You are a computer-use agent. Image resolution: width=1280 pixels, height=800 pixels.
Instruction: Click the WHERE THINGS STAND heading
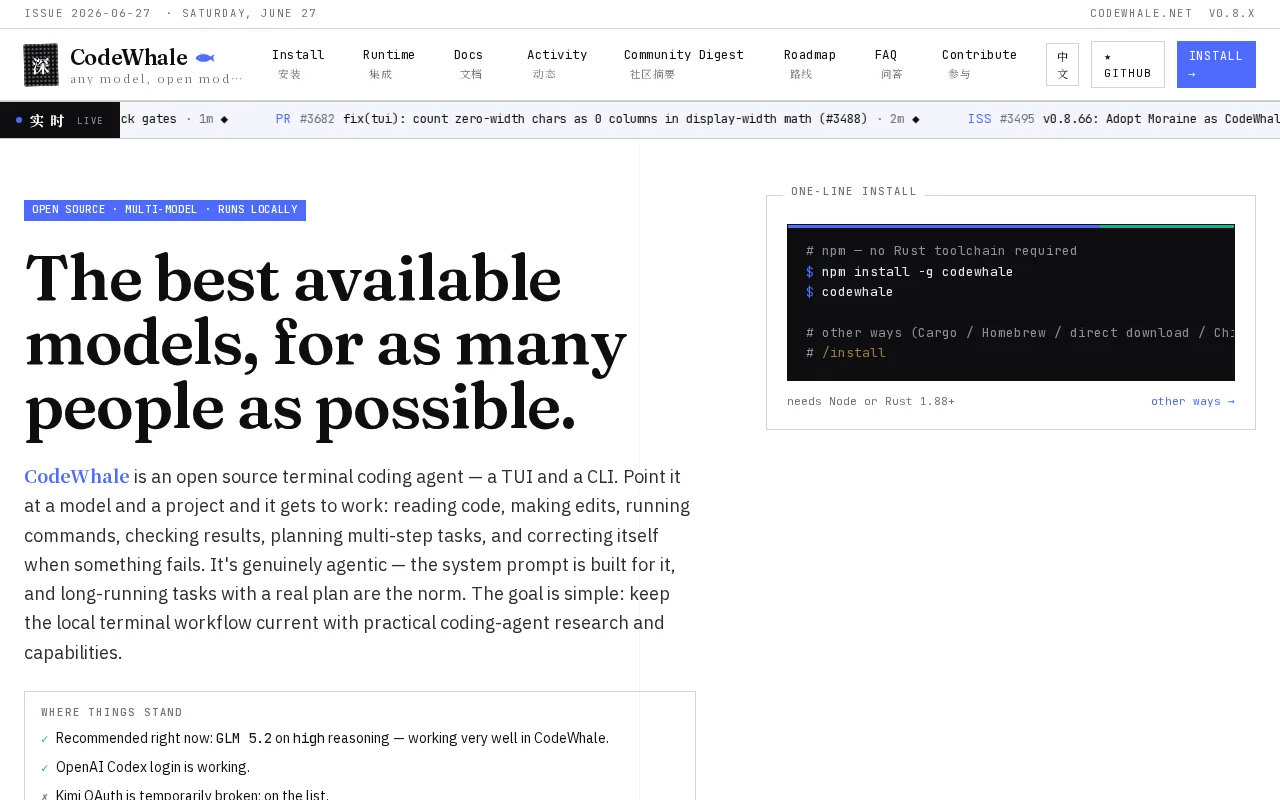pos(112,713)
